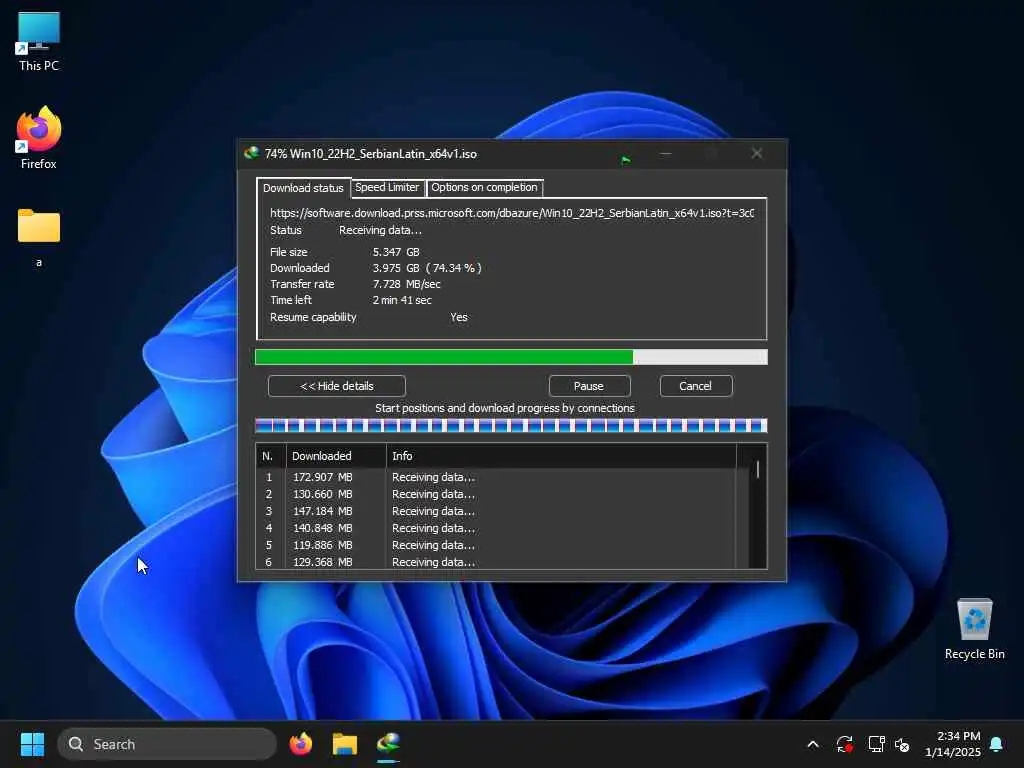Open File Explorer from the taskbar
This screenshot has height=768, width=1024.
point(345,744)
